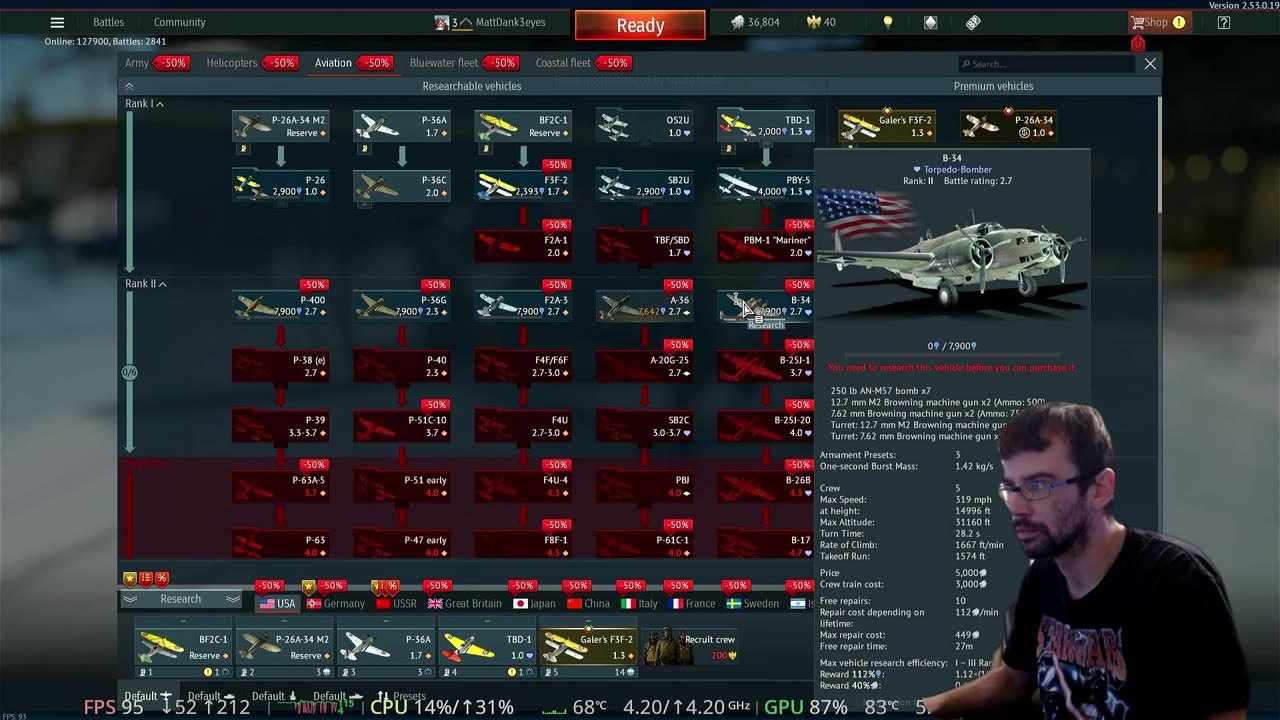This screenshot has width=1280, height=720.
Task: Click Research on the B-34
Action: [766, 324]
